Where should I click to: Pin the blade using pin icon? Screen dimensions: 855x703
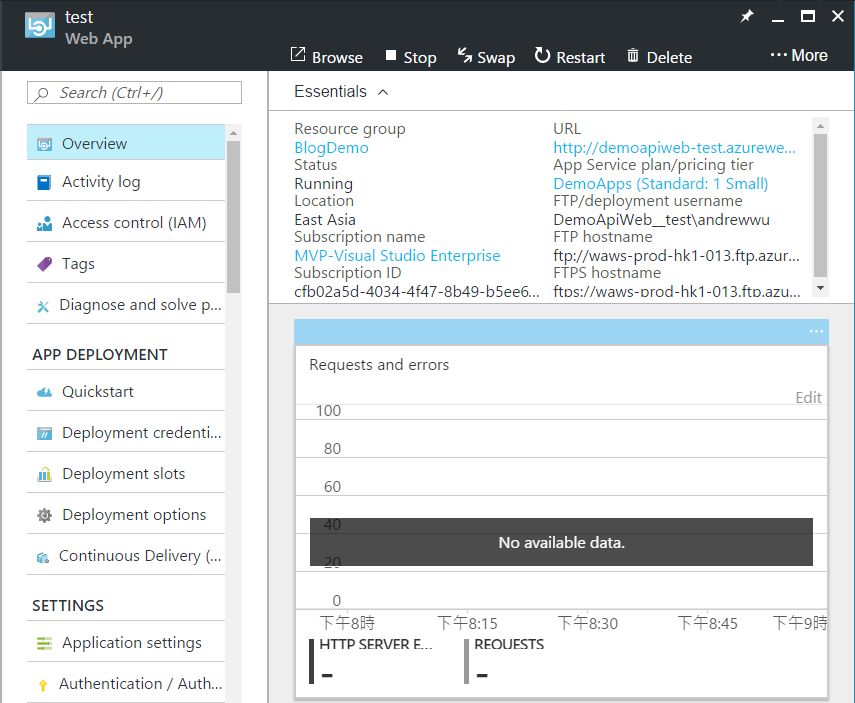pyautogui.click(x=747, y=16)
